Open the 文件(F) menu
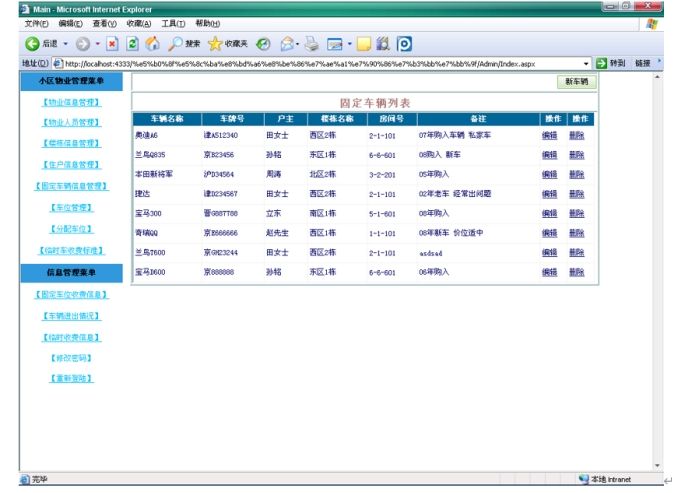 (36, 23)
